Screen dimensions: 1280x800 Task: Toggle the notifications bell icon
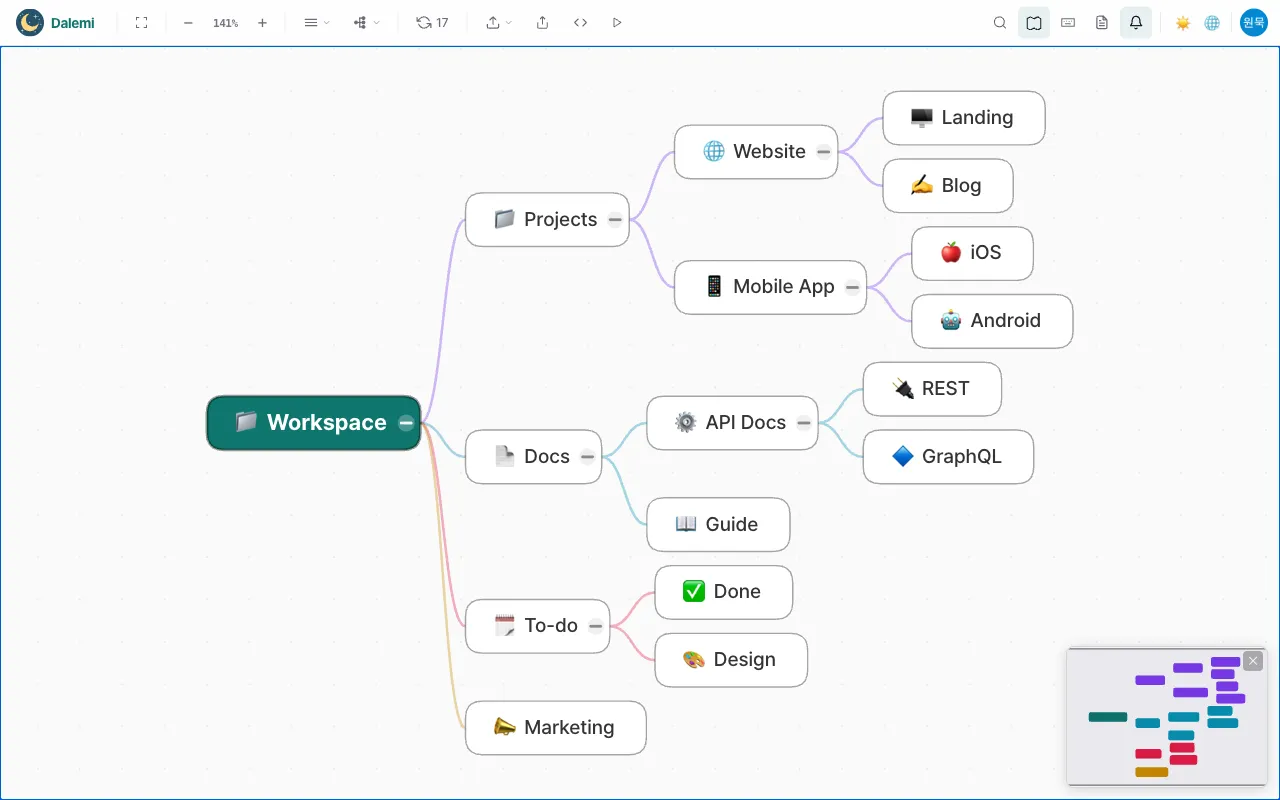click(1136, 22)
